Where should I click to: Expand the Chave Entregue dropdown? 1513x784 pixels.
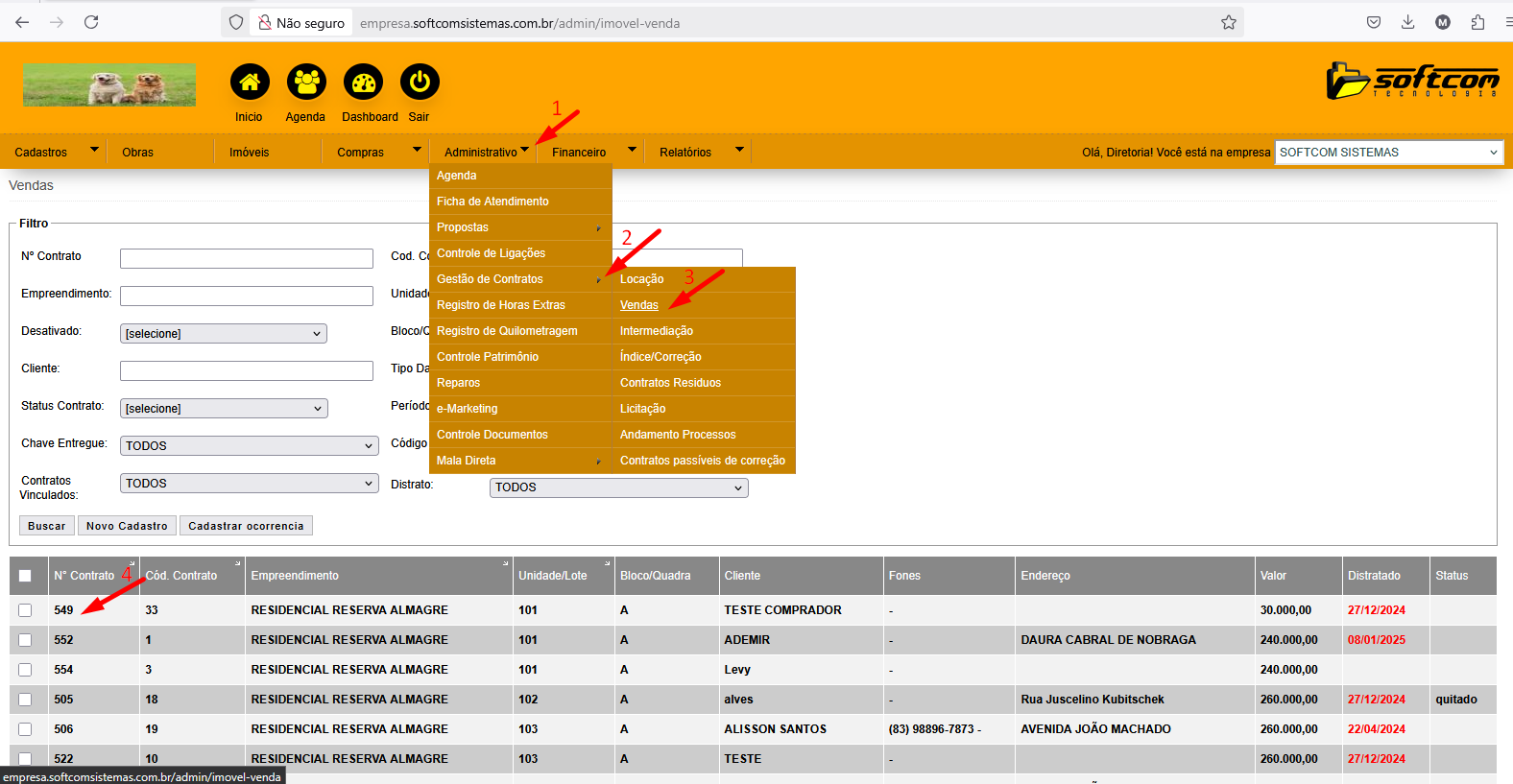(249, 446)
